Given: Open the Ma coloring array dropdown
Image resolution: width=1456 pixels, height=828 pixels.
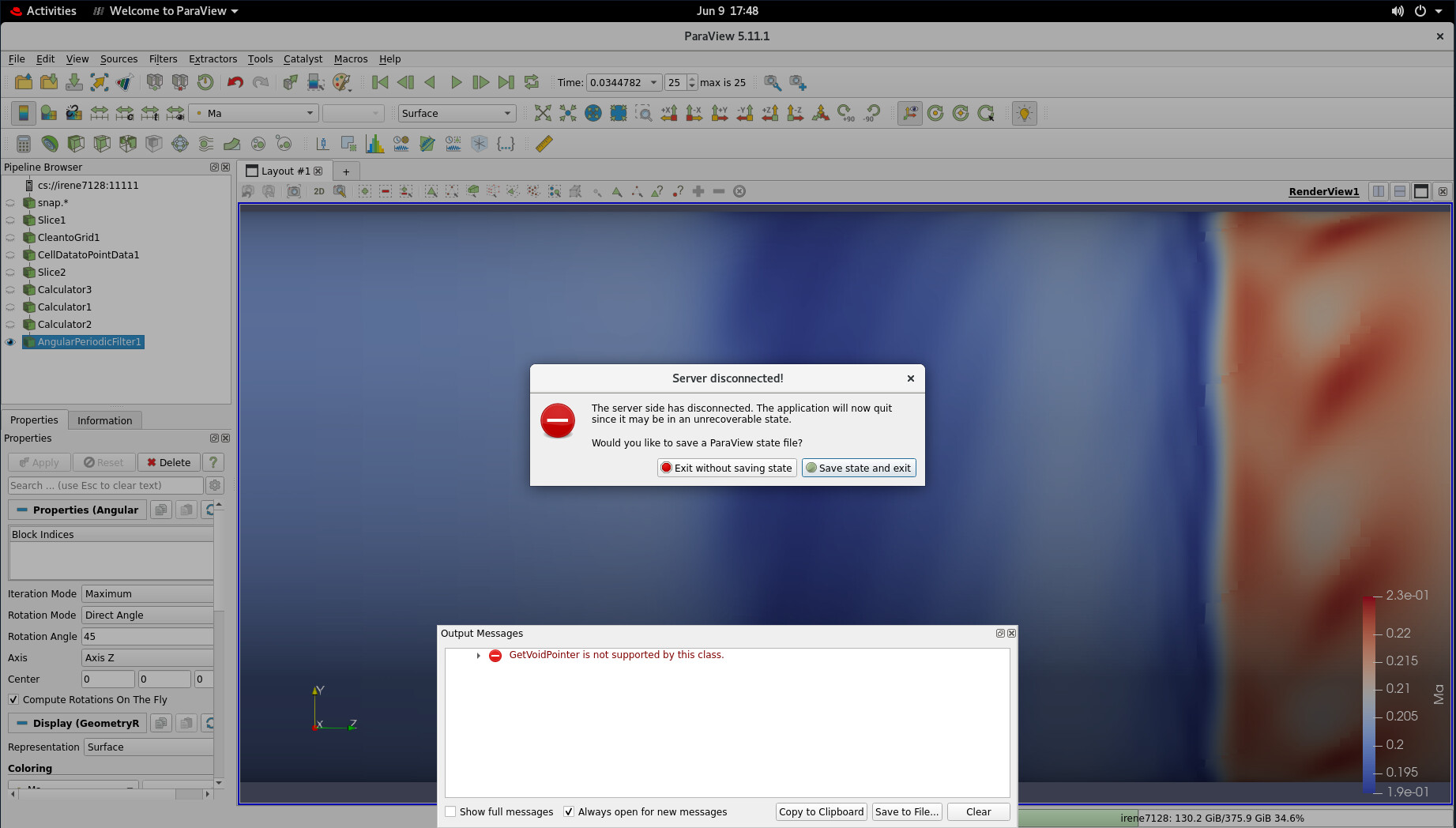Looking at the screenshot, I should [x=255, y=113].
